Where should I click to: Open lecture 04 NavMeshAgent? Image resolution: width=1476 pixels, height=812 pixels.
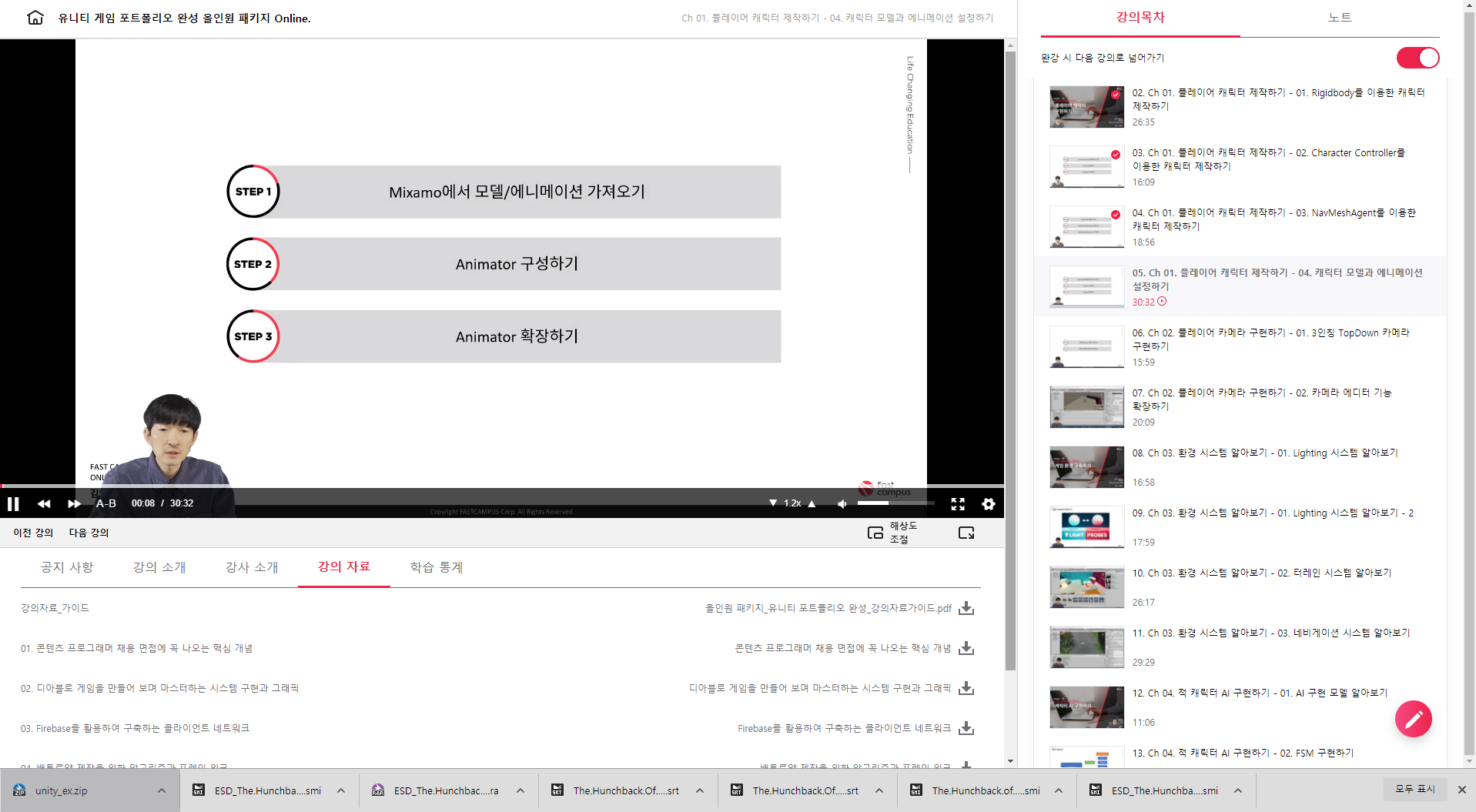[1240, 227]
